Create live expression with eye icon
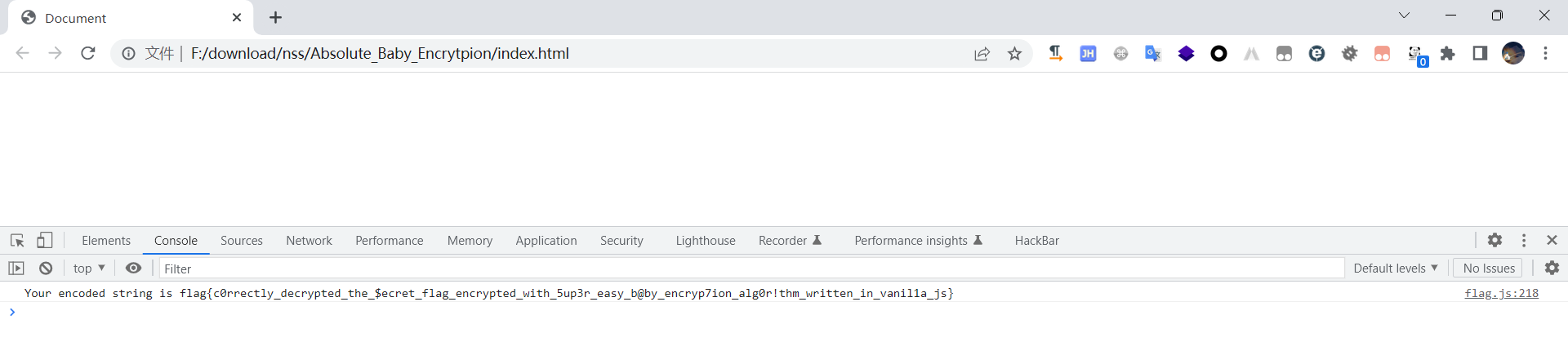The height and width of the screenshot is (364, 1568). coord(133,268)
